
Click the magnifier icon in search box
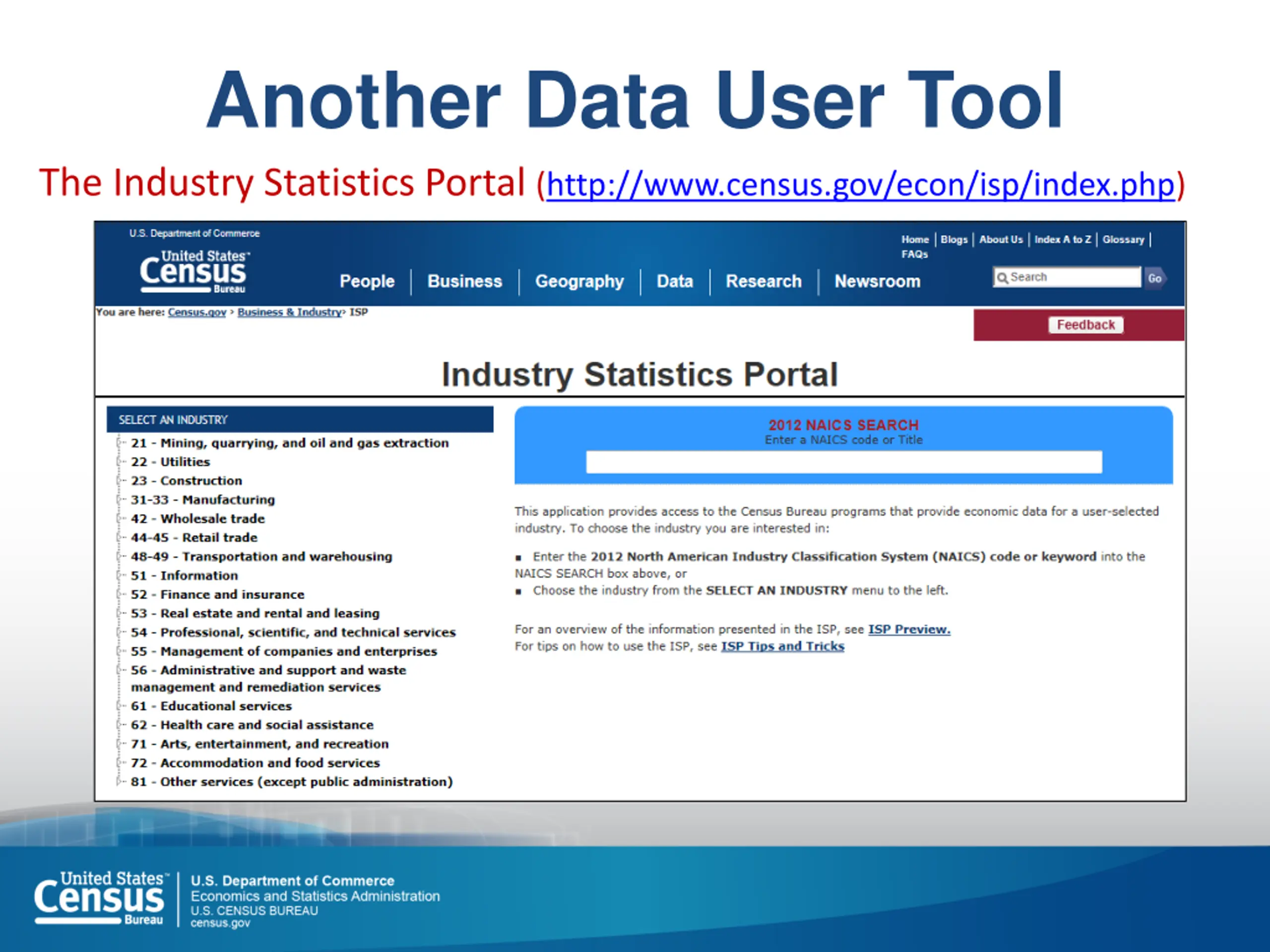tap(1003, 278)
